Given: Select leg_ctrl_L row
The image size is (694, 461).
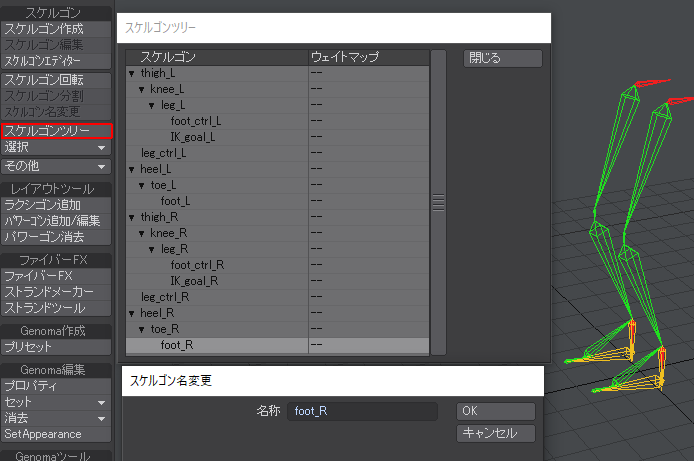Looking at the screenshot, I should (278, 153).
